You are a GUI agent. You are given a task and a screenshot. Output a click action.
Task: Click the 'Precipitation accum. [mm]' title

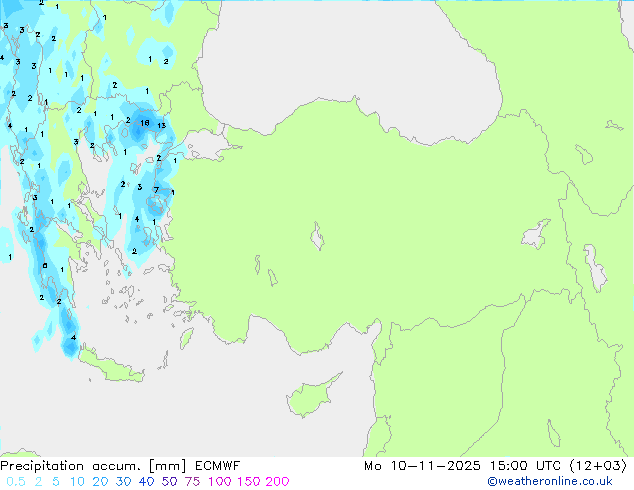[x=93, y=466]
